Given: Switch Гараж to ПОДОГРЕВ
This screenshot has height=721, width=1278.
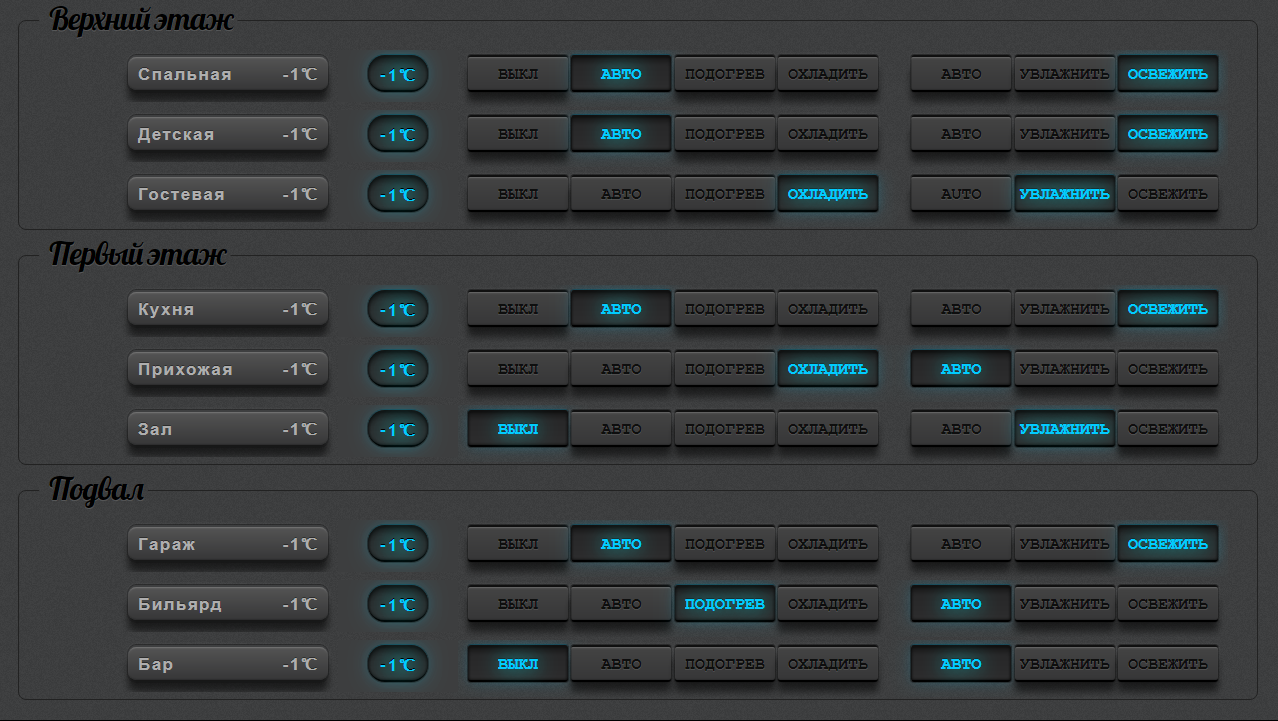Looking at the screenshot, I should [725, 544].
